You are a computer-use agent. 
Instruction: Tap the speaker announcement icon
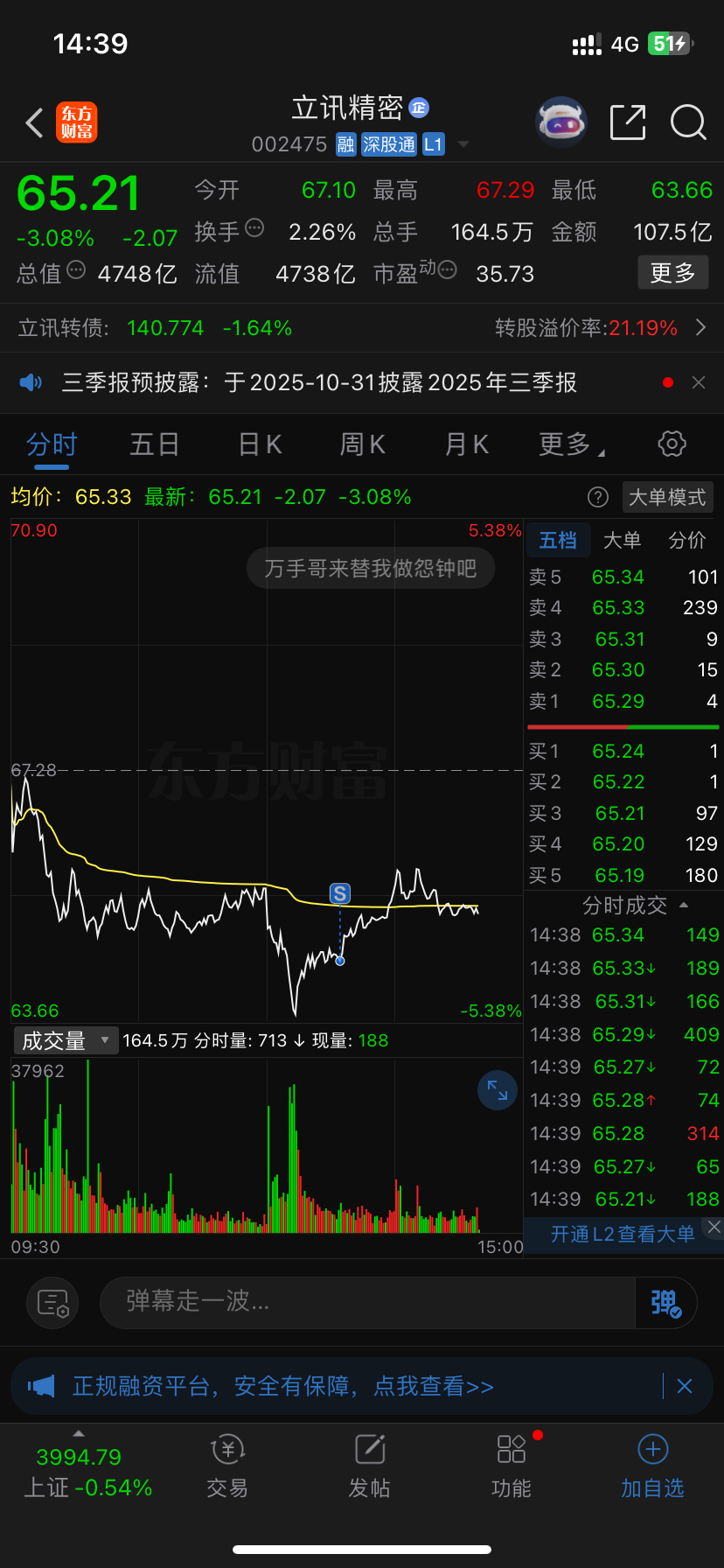31,382
